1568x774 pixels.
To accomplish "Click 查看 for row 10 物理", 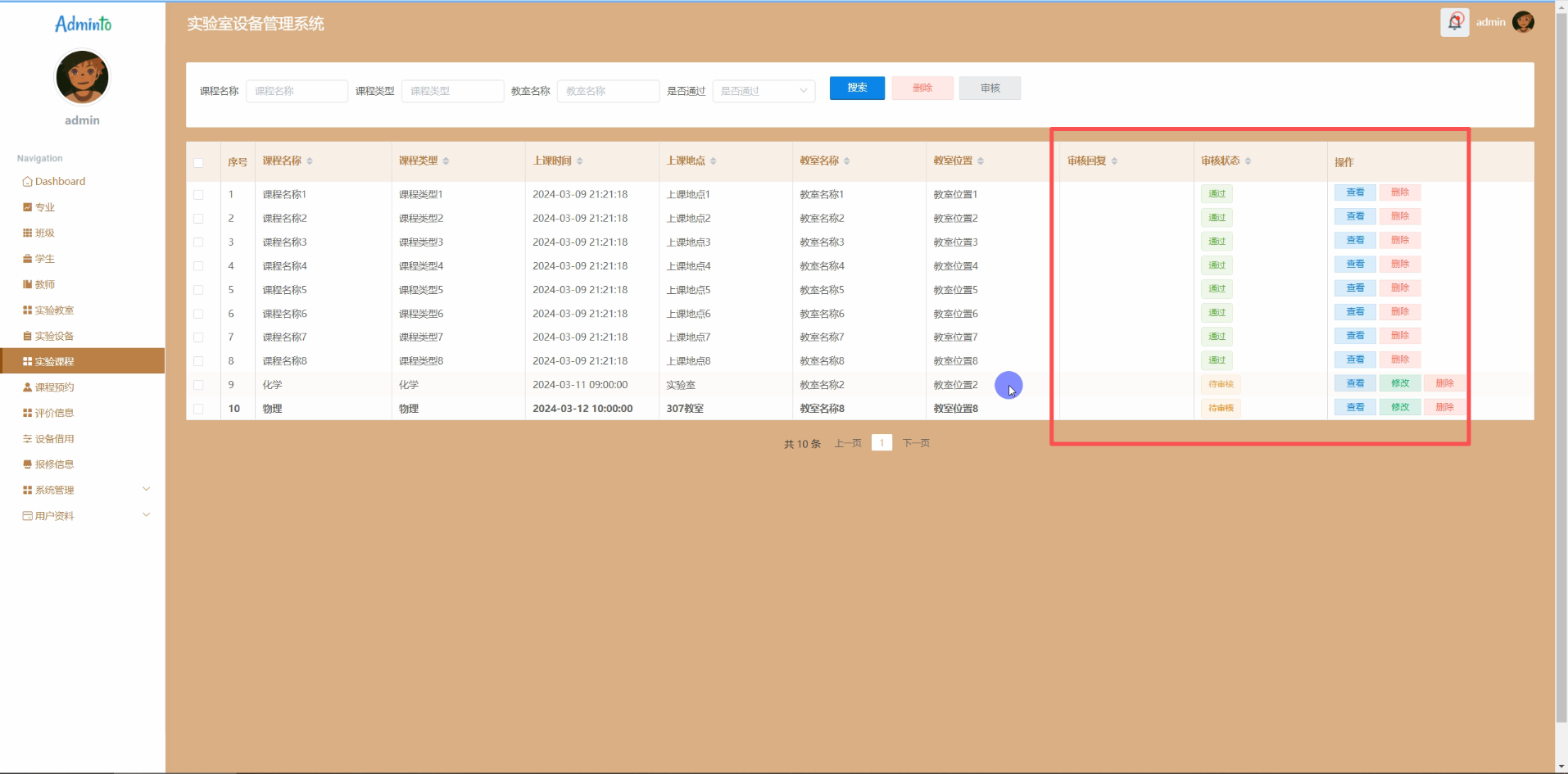I will pyautogui.click(x=1355, y=407).
